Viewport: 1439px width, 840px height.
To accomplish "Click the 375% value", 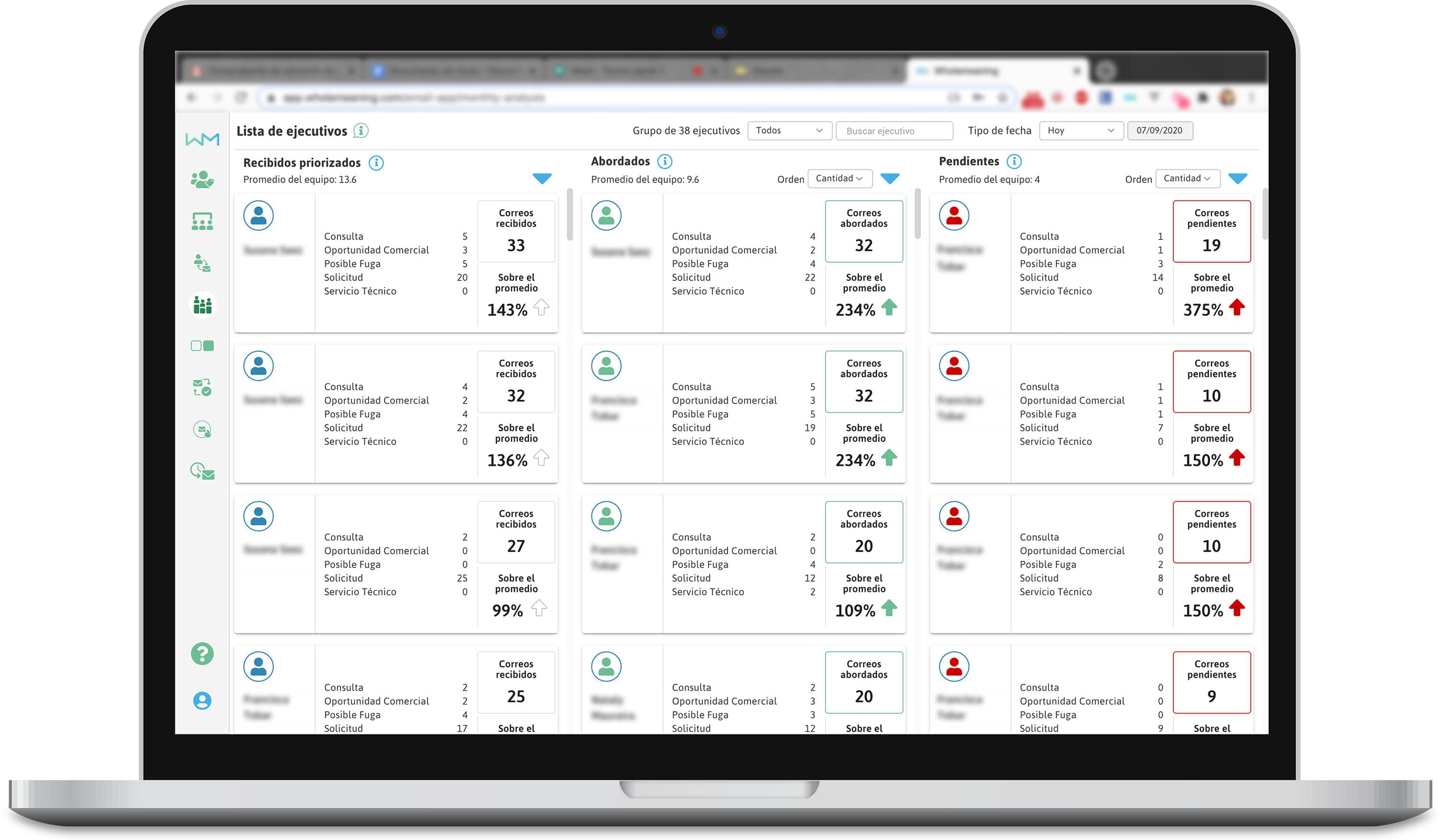I will [1203, 310].
